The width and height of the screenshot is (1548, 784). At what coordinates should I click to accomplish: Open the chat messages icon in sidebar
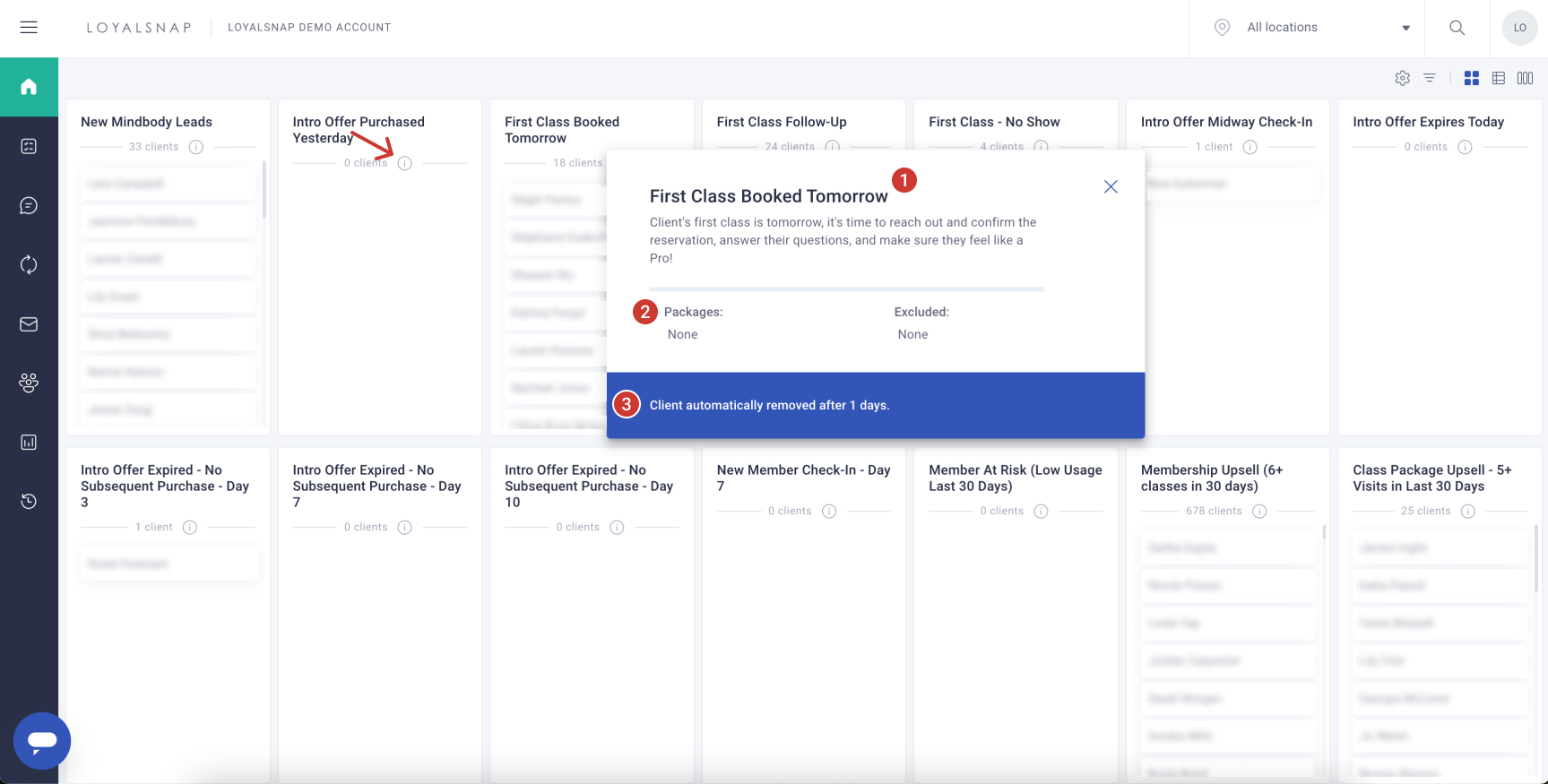29,206
